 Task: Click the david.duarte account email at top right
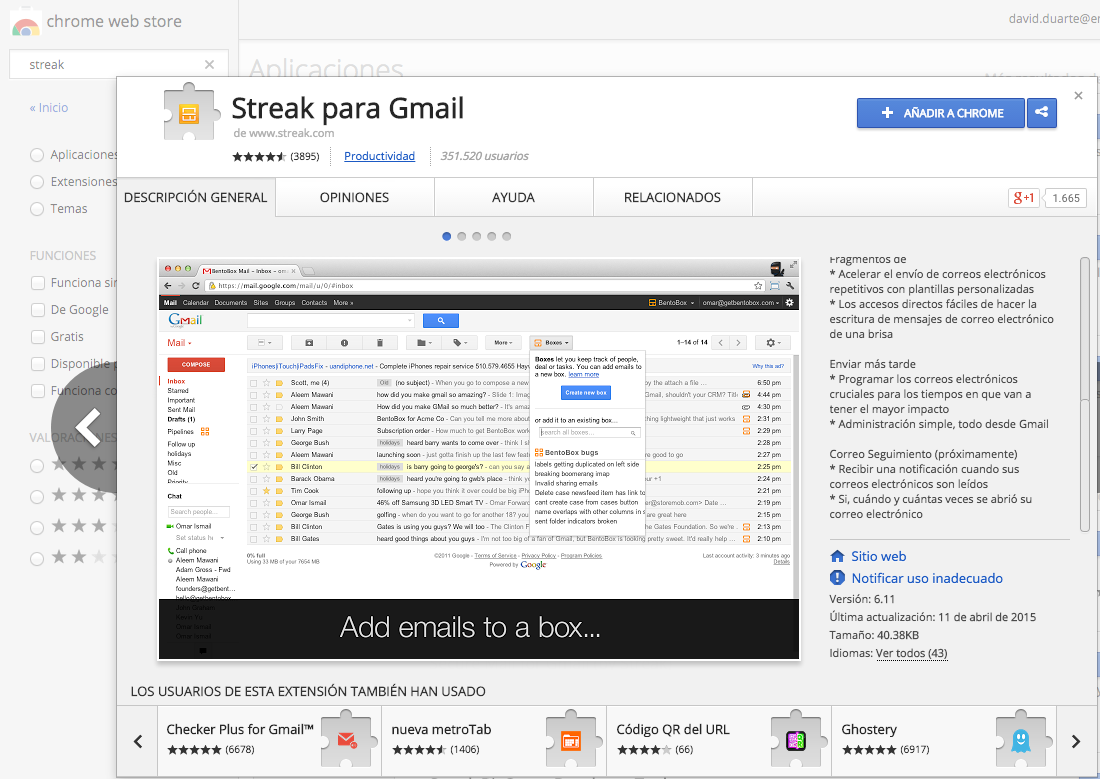point(1054,19)
